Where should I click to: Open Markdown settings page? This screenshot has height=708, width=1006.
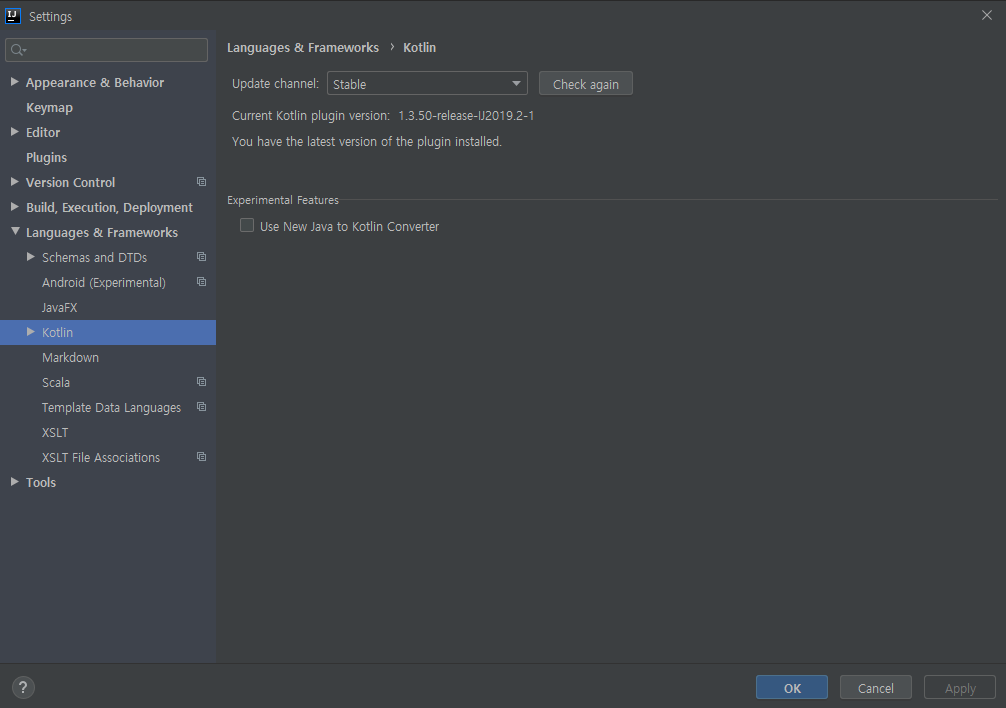click(x=71, y=358)
